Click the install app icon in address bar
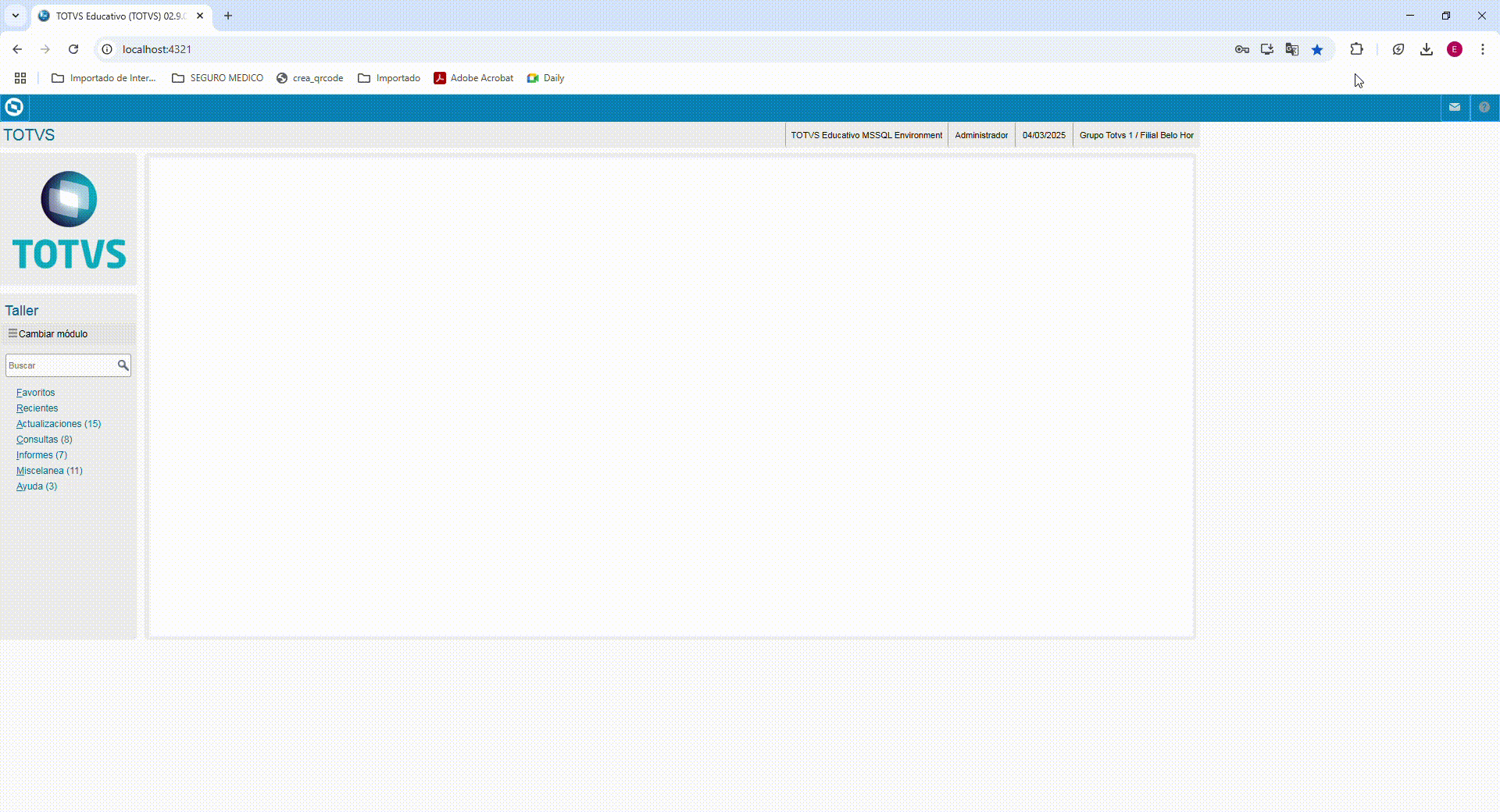Screen dimensions: 1500x812 coord(1267,49)
